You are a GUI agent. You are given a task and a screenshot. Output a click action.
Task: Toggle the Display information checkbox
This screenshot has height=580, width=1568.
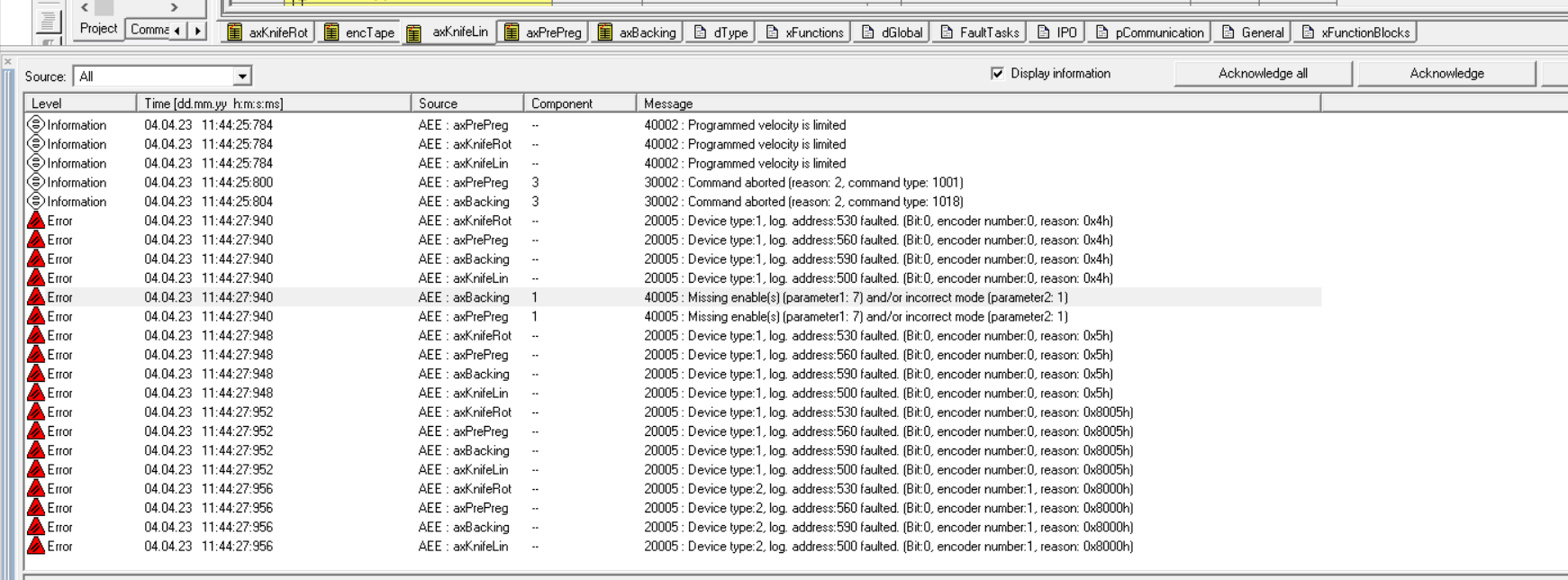(x=997, y=74)
